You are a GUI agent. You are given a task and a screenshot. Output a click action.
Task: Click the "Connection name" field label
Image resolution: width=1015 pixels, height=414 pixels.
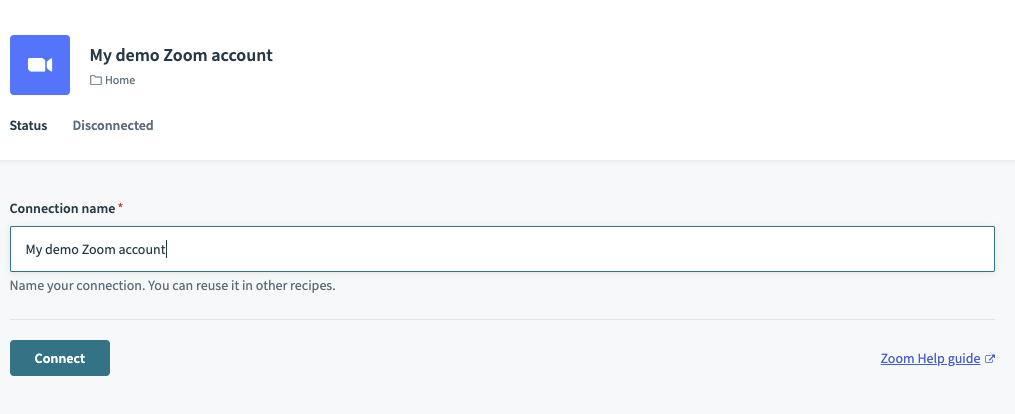(x=63, y=208)
